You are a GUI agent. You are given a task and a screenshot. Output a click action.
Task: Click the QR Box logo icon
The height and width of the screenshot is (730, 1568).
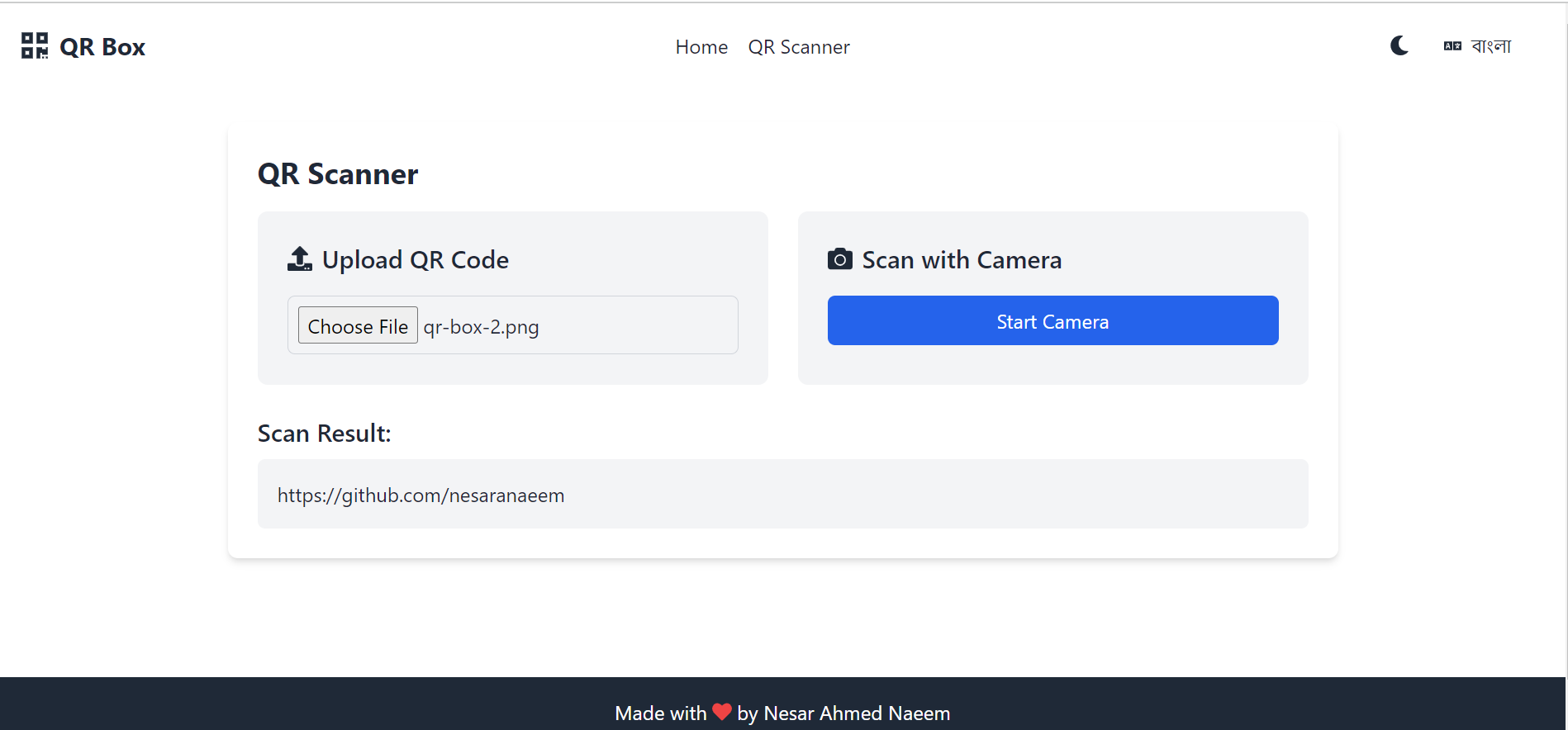click(x=35, y=46)
